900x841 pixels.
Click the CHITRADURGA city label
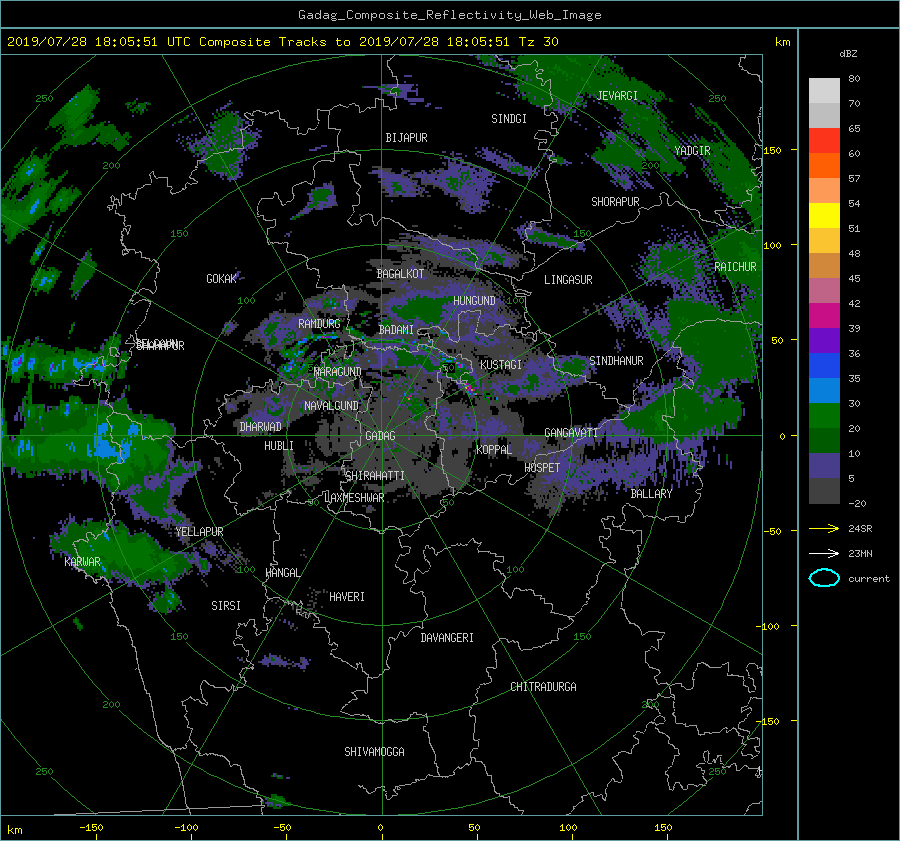[544, 687]
